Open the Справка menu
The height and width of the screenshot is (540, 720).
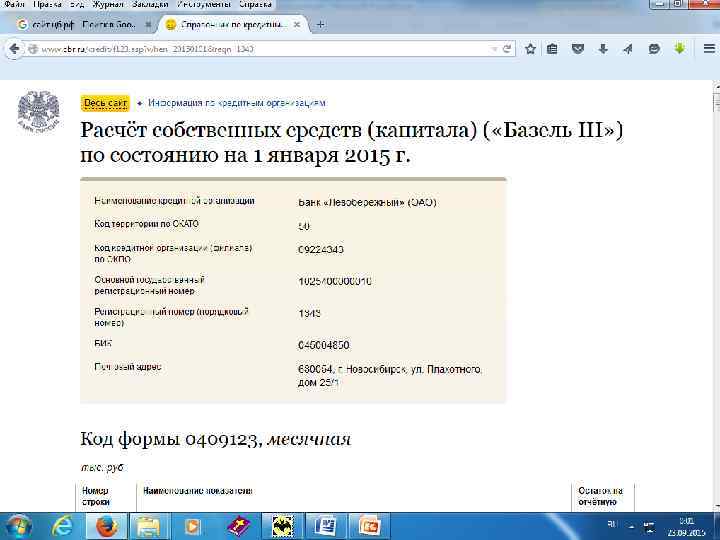pos(255,4)
